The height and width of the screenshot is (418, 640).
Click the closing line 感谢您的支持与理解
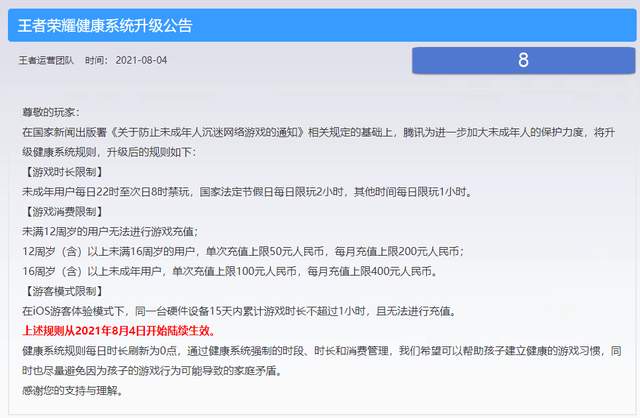pyautogui.click(x=72, y=391)
